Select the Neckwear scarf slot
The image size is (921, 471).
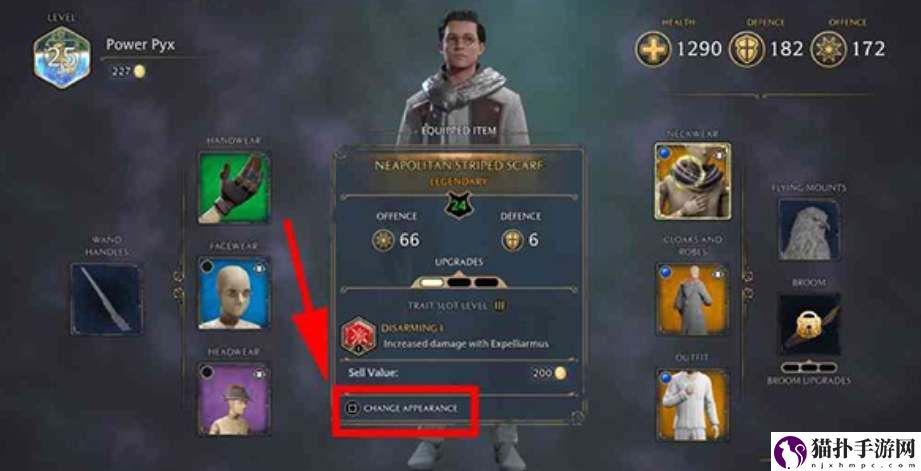point(693,181)
